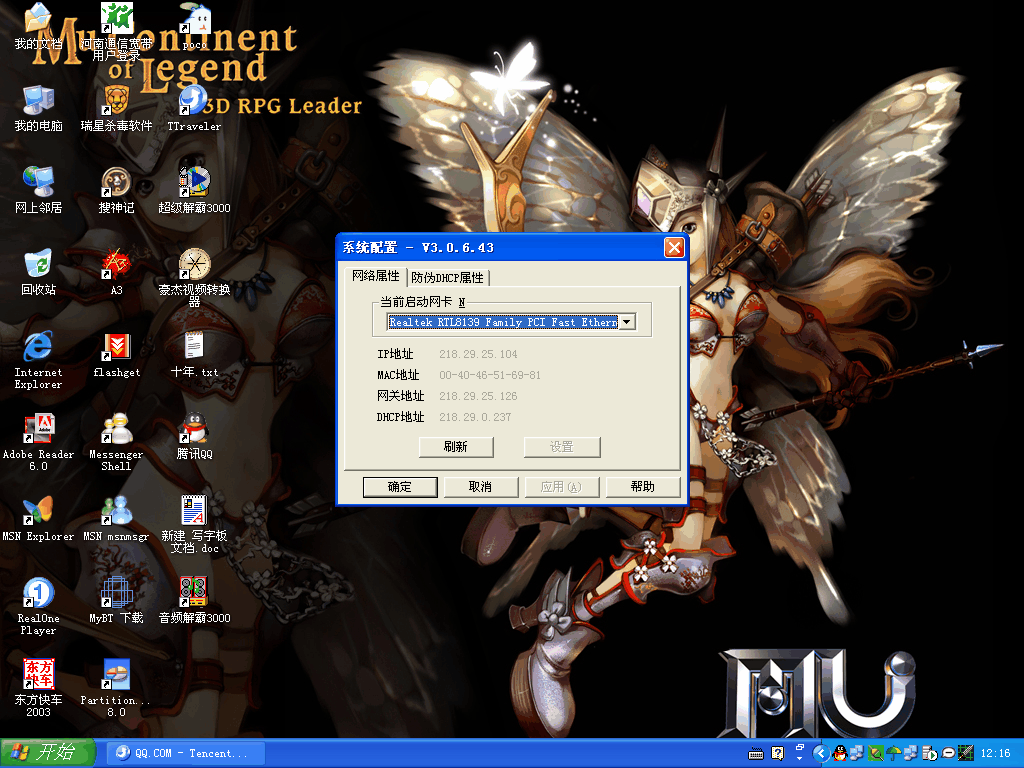Click the 12:16 taskbar clock
The height and width of the screenshot is (768, 1024).
click(995, 754)
